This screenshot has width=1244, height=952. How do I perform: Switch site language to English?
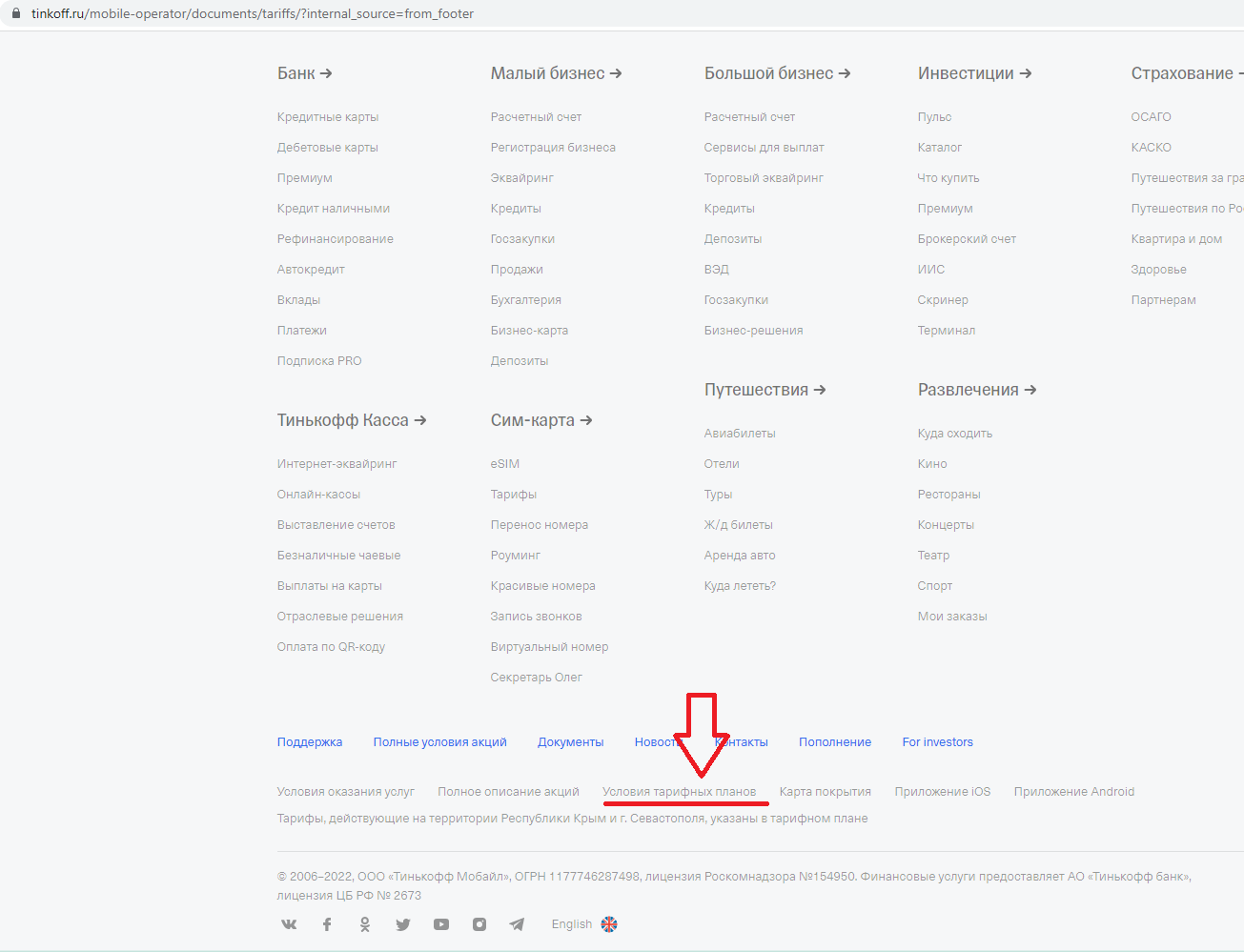click(x=572, y=924)
